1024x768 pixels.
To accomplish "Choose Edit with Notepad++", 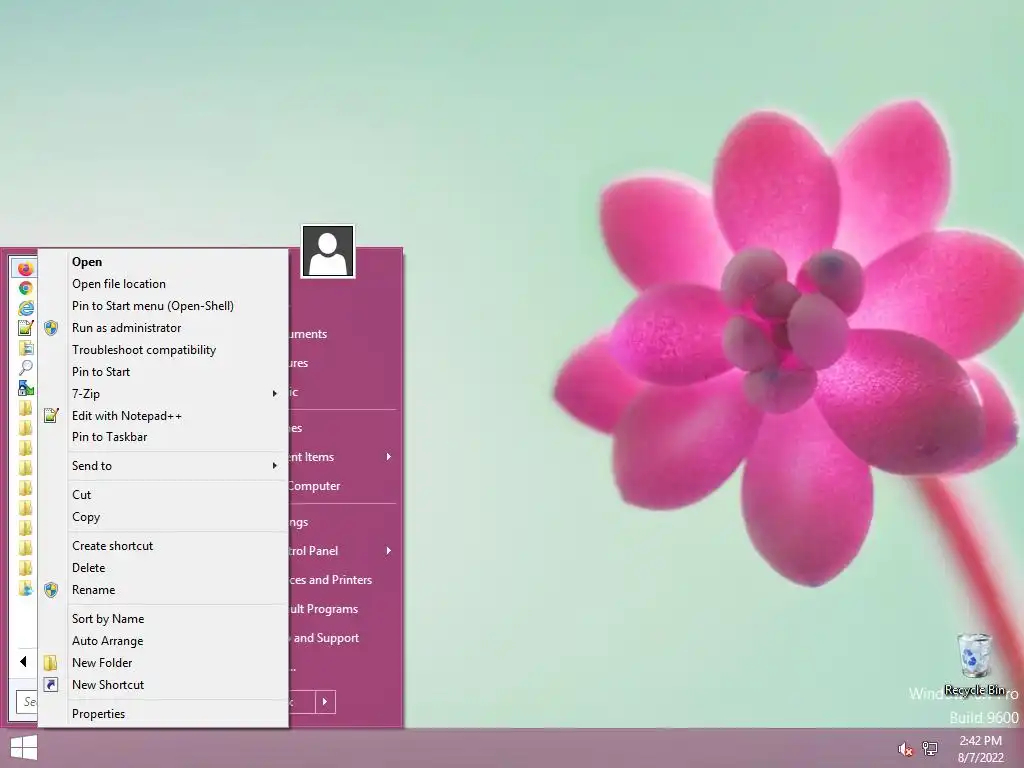I will pos(163,416).
